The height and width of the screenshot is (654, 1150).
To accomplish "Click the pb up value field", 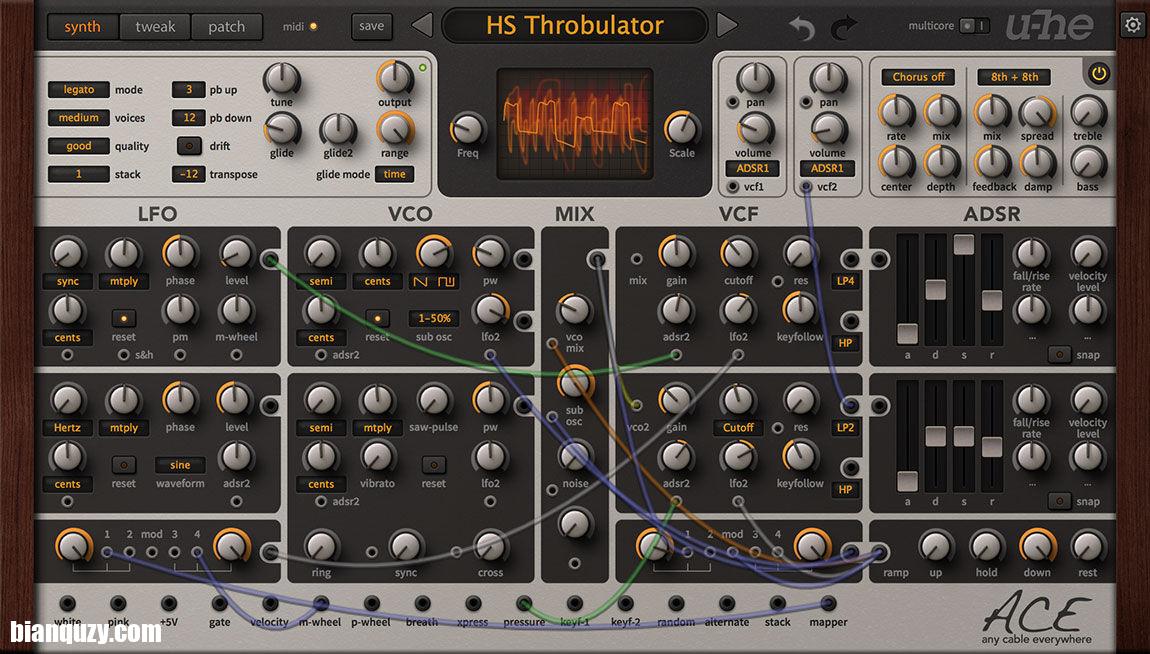I will [188, 89].
